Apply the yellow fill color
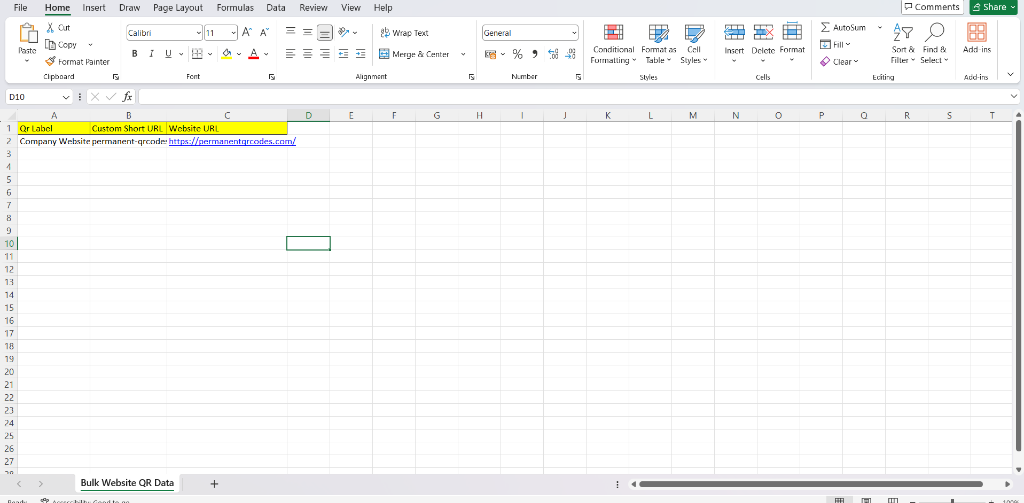 tap(227, 54)
